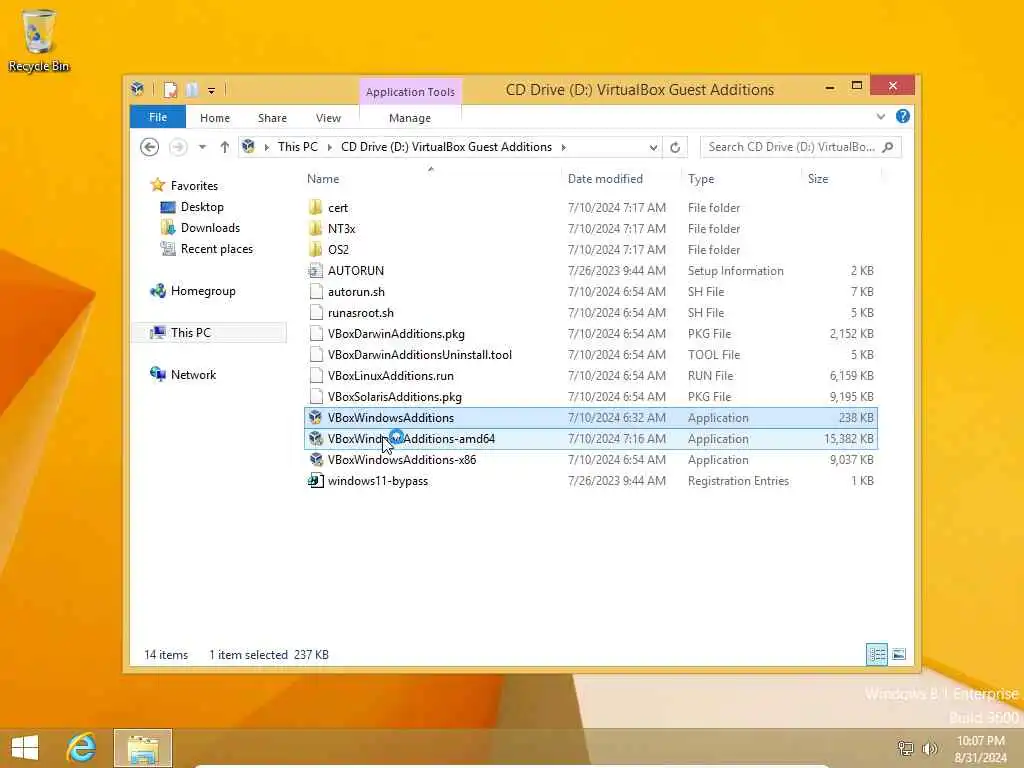Launch Internet Explorer from the taskbar
Image resolution: width=1024 pixels, height=768 pixels.
(x=82, y=748)
